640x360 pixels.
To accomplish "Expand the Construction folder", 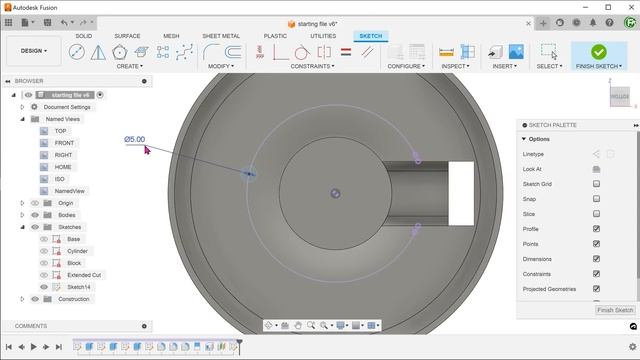I will (x=22, y=299).
